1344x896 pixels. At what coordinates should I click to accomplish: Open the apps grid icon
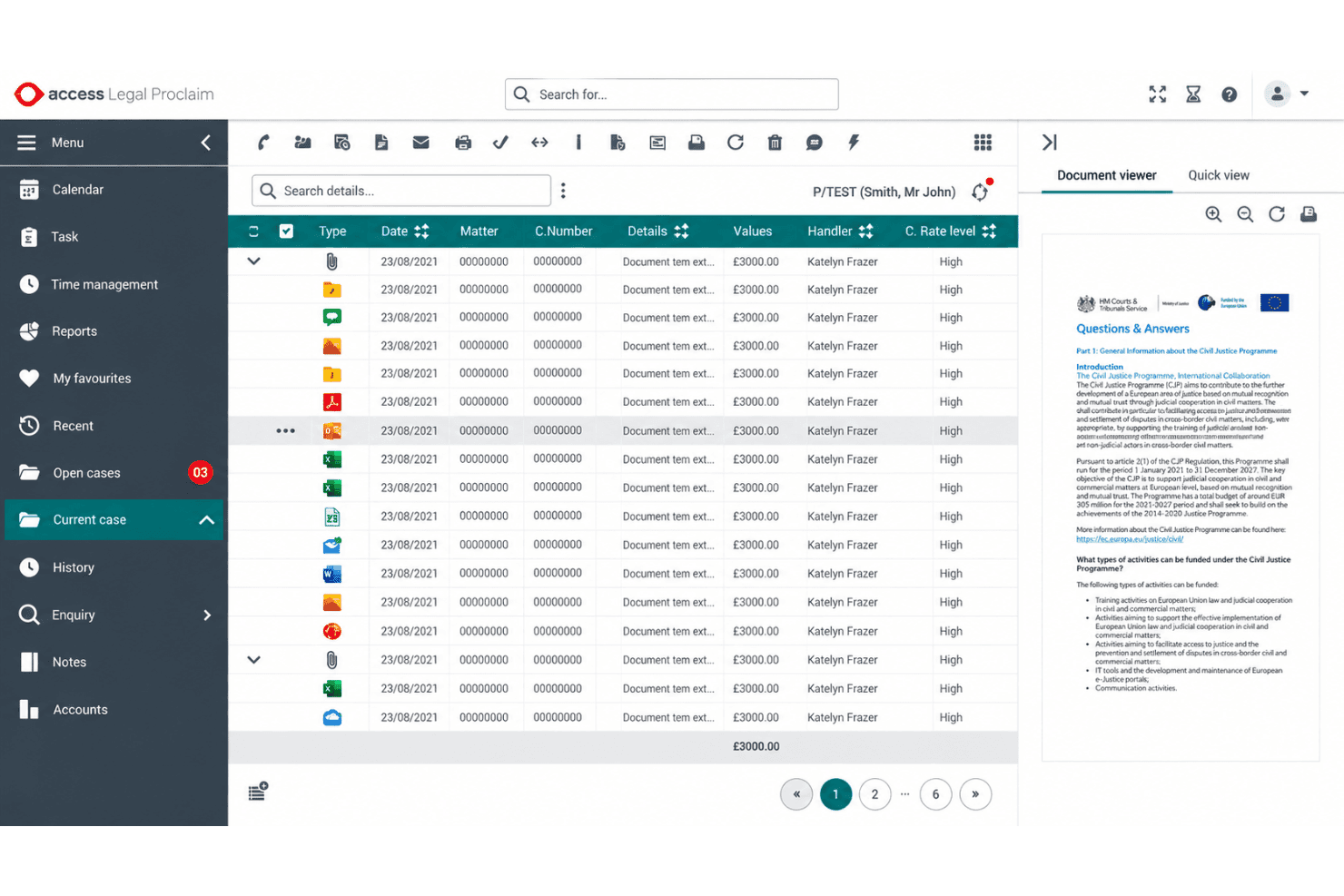click(x=983, y=143)
